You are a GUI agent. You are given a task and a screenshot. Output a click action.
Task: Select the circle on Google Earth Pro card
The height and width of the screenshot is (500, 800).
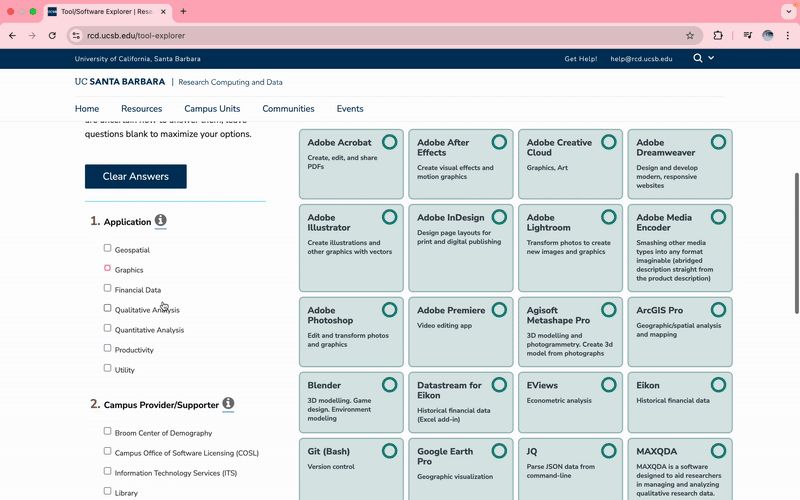pos(499,451)
